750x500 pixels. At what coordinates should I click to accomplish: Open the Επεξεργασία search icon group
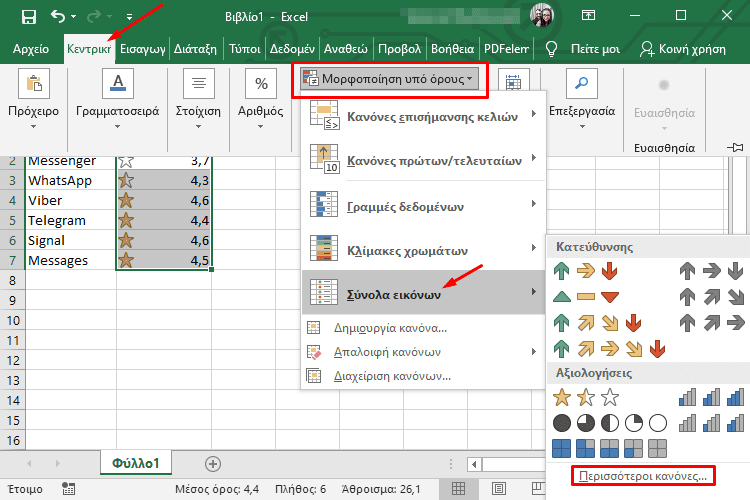[x=581, y=85]
